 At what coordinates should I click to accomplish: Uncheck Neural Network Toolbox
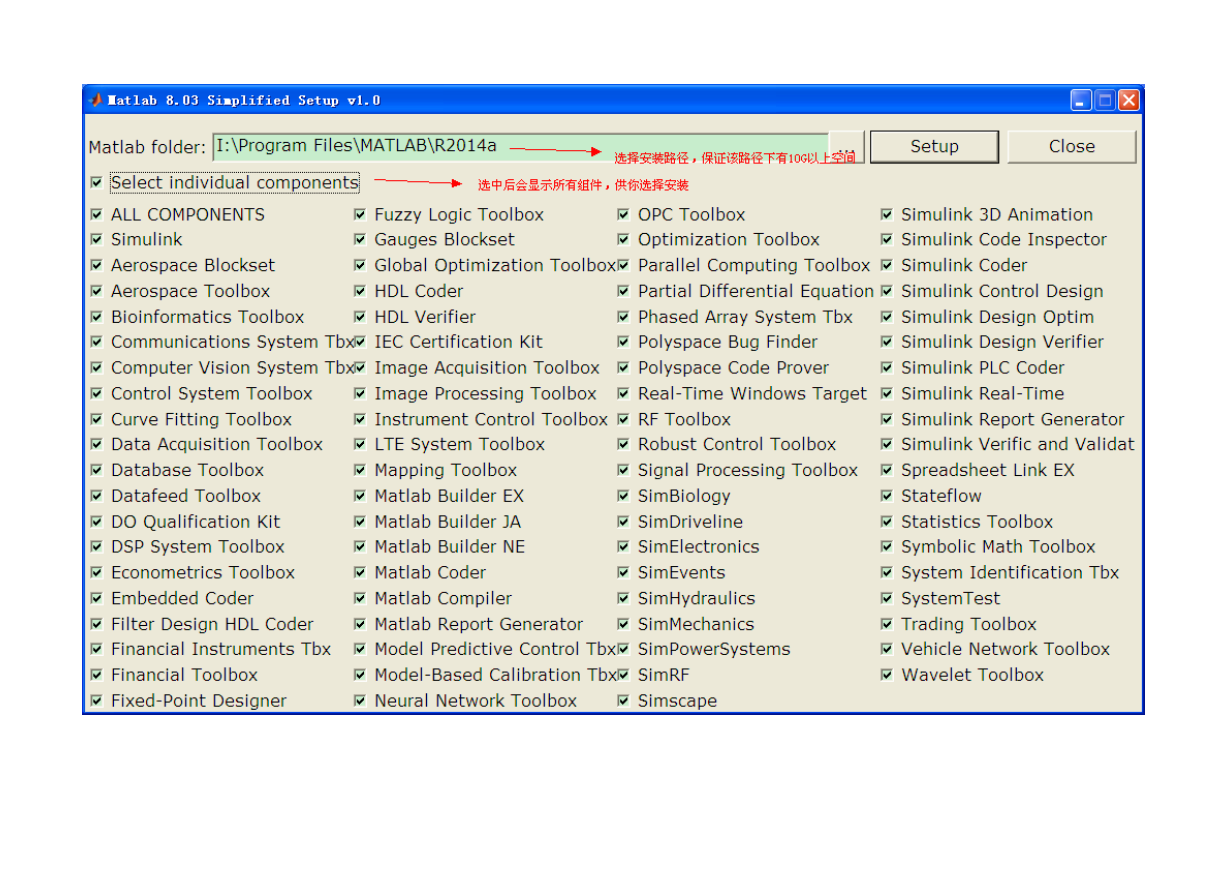360,701
